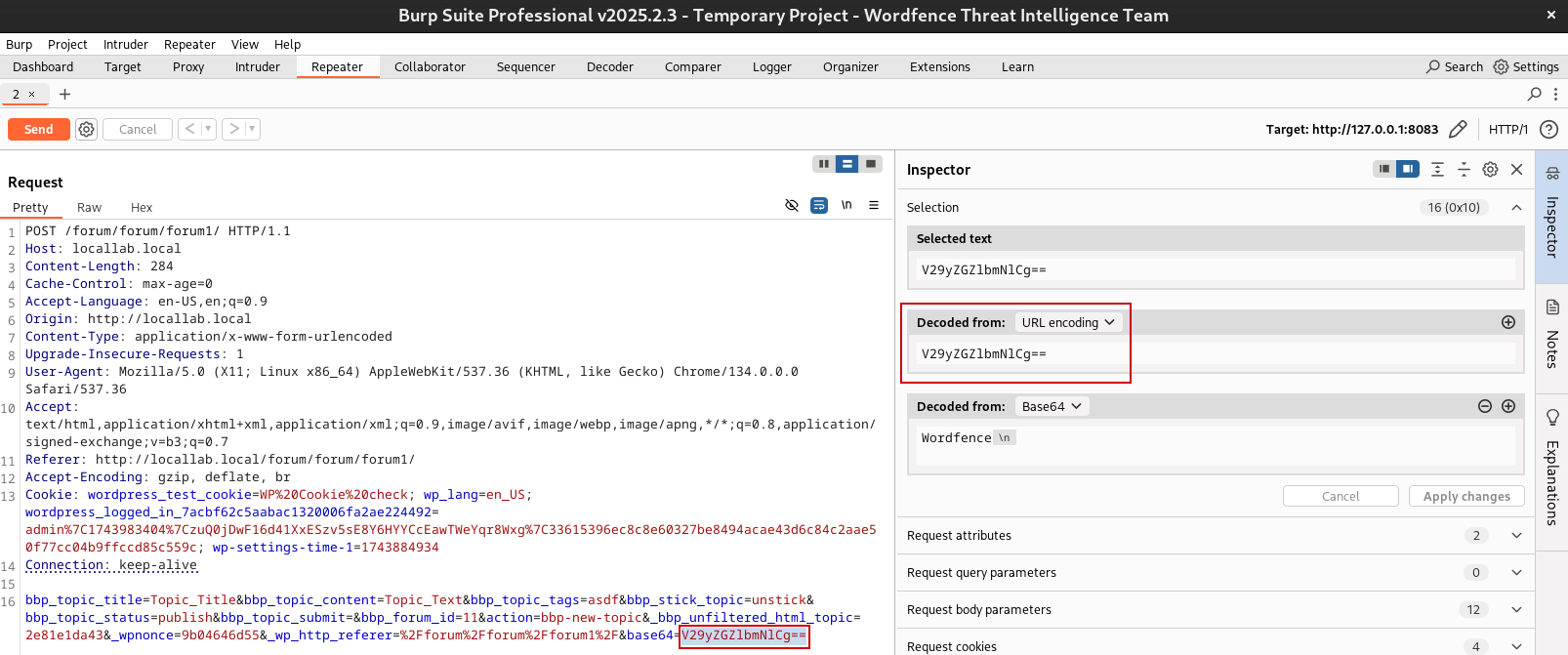Click the pencil icon to edit target

click(1458, 129)
